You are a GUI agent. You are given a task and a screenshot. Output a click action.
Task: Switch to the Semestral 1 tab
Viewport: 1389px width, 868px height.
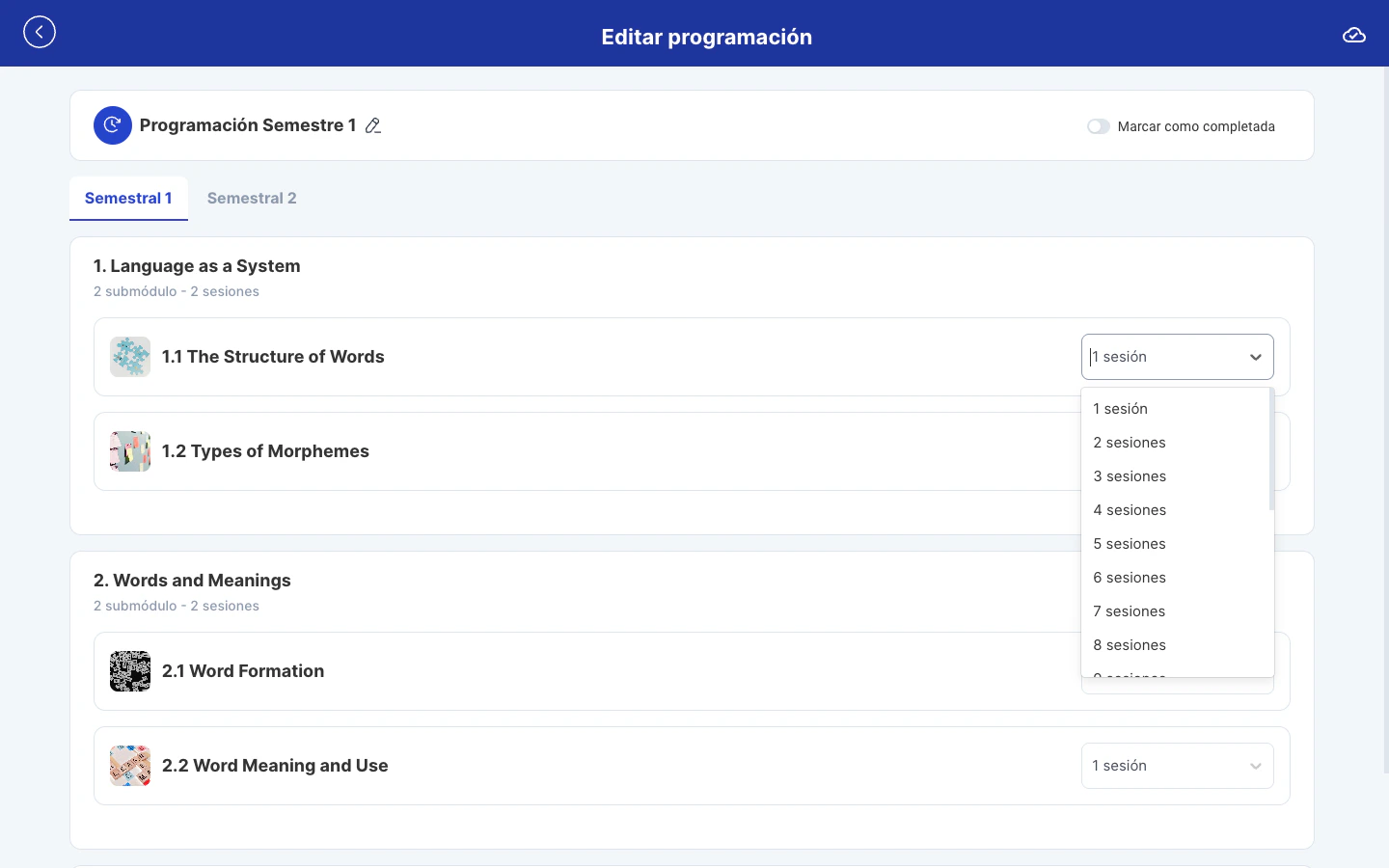pos(128,198)
